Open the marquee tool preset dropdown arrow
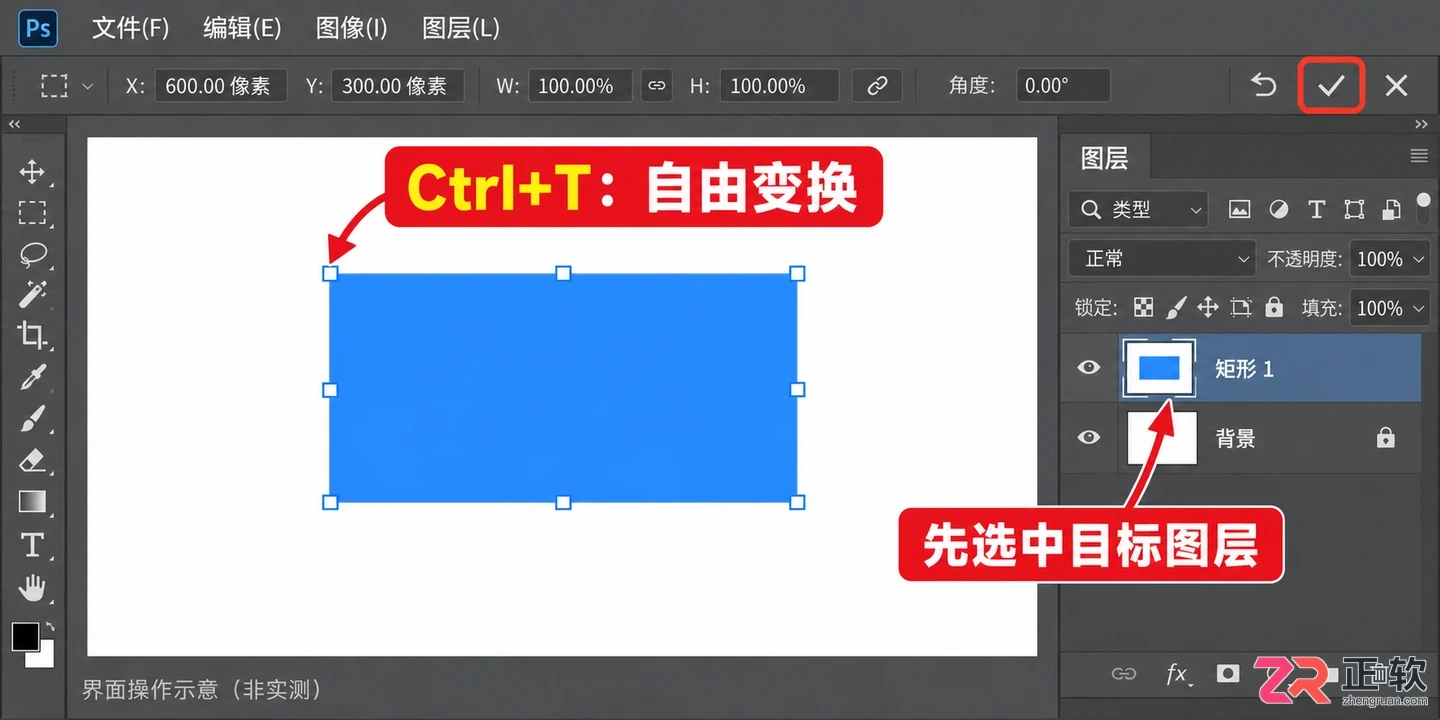This screenshot has width=1440, height=720. 87,87
